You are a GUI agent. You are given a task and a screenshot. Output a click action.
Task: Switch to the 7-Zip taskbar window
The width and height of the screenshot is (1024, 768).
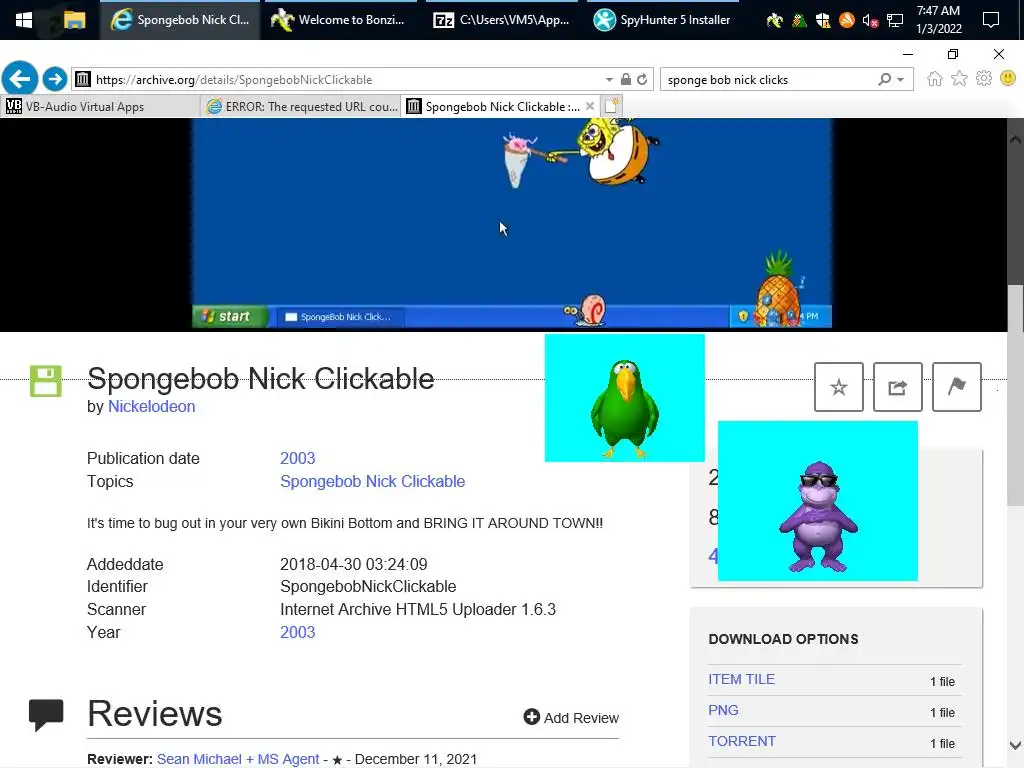[502, 20]
